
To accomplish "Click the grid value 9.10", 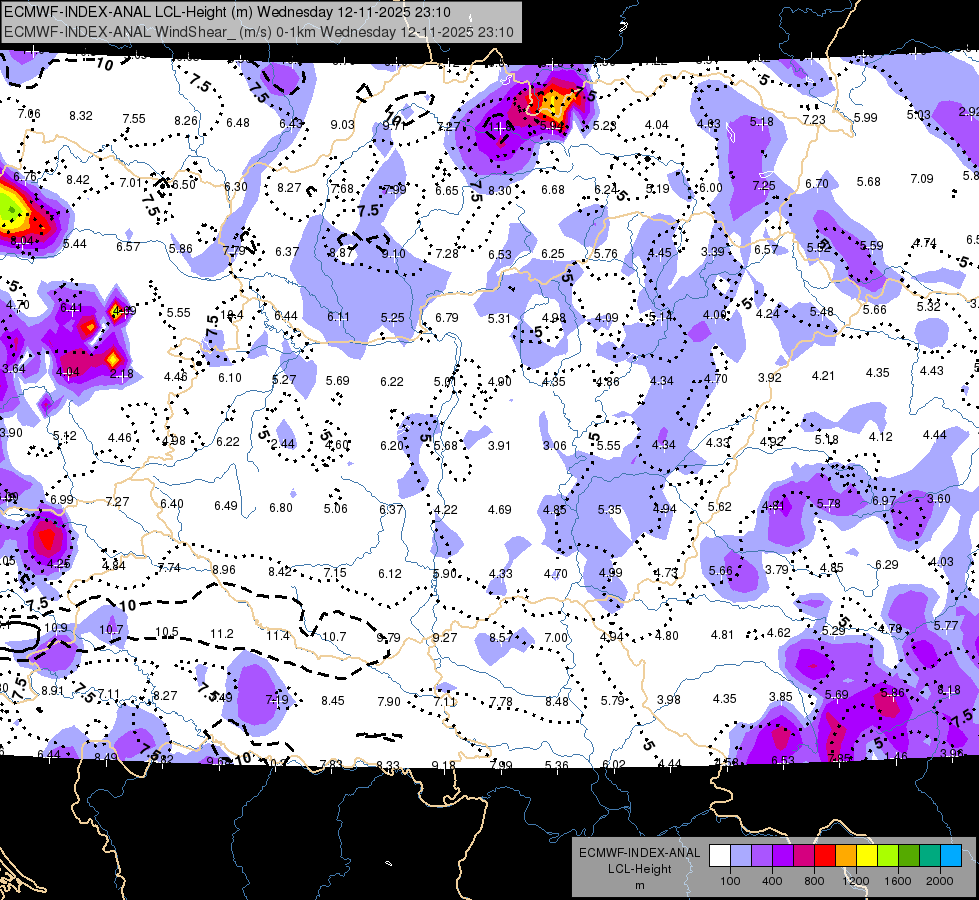I will point(393,253).
